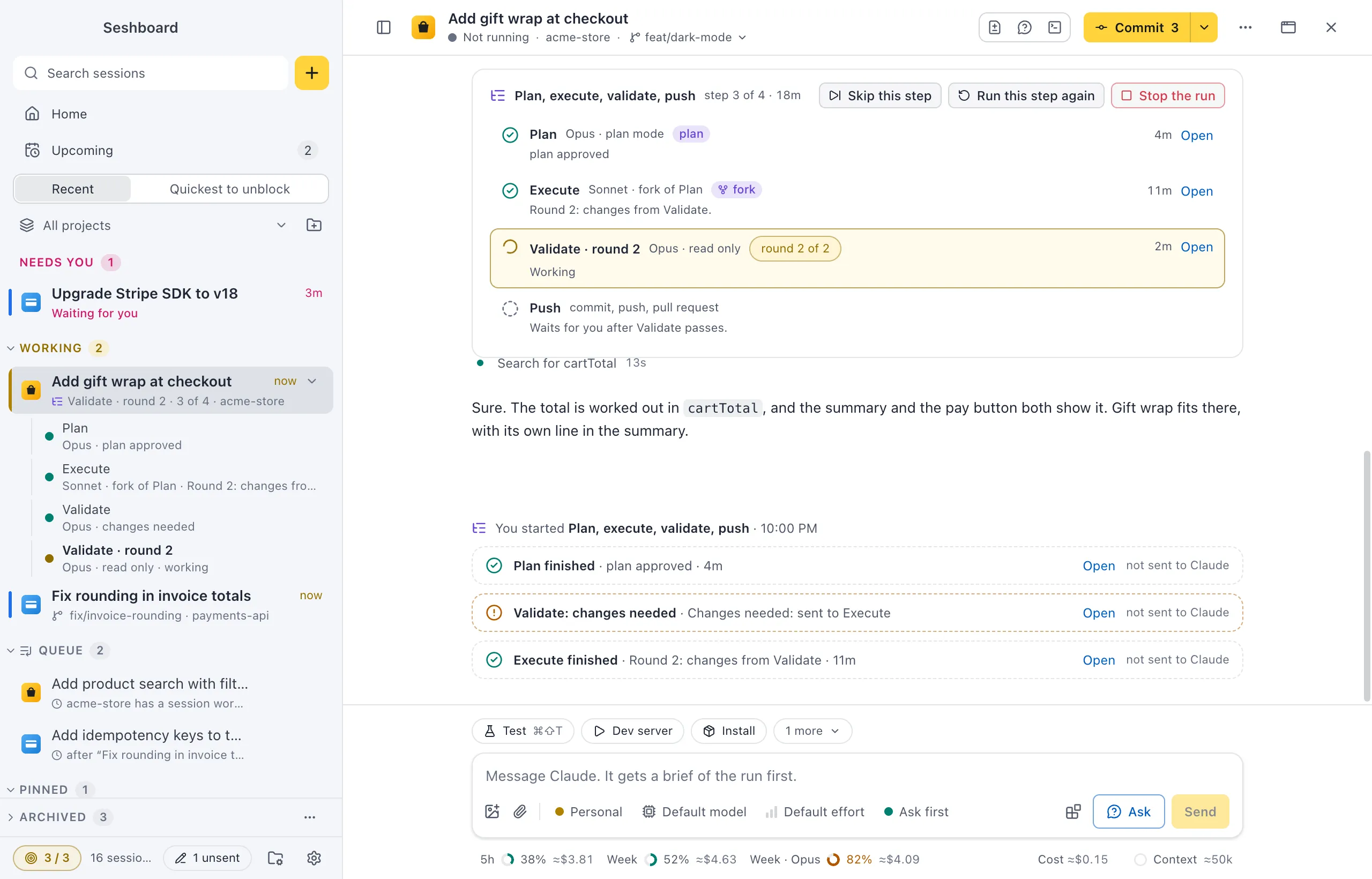Open the chat question icon in the header
Screen dimensions: 1372x879
1024,27
